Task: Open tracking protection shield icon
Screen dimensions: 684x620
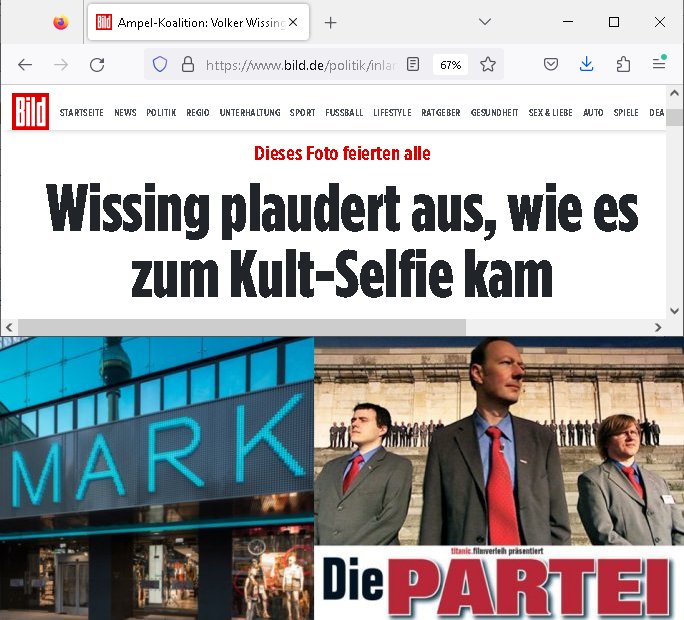Action: pyautogui.click(x=160, y=65)
